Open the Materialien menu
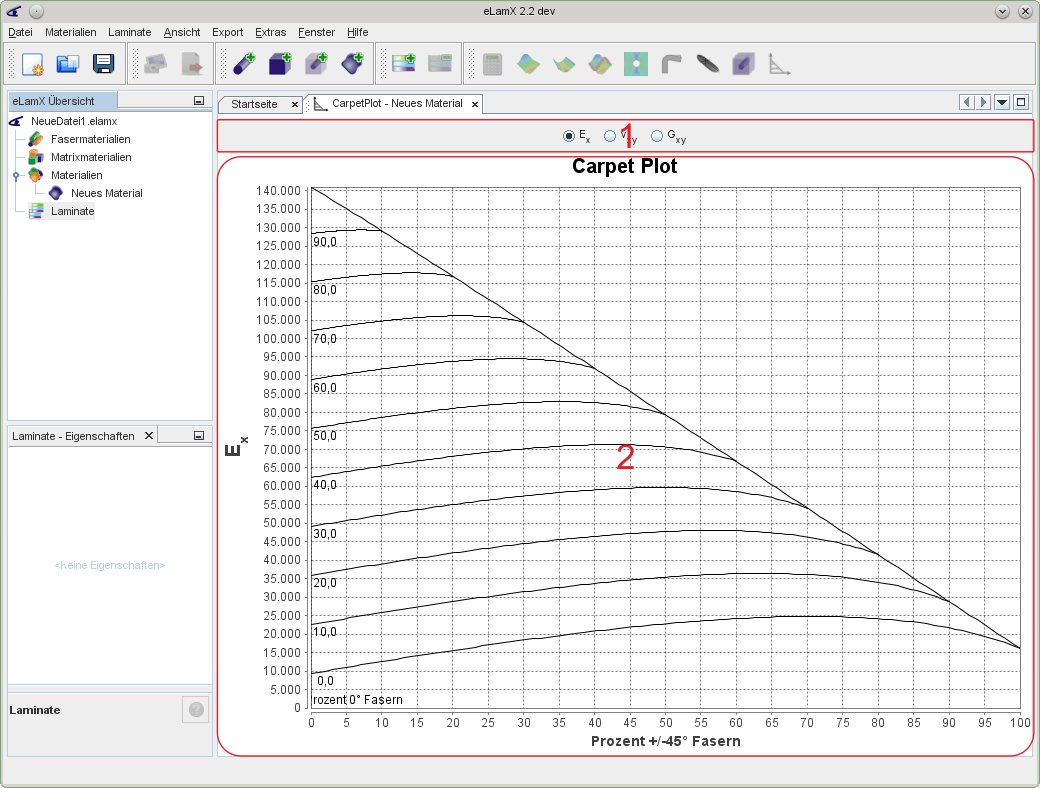The image size is (1040, 788). pos(70,32)
